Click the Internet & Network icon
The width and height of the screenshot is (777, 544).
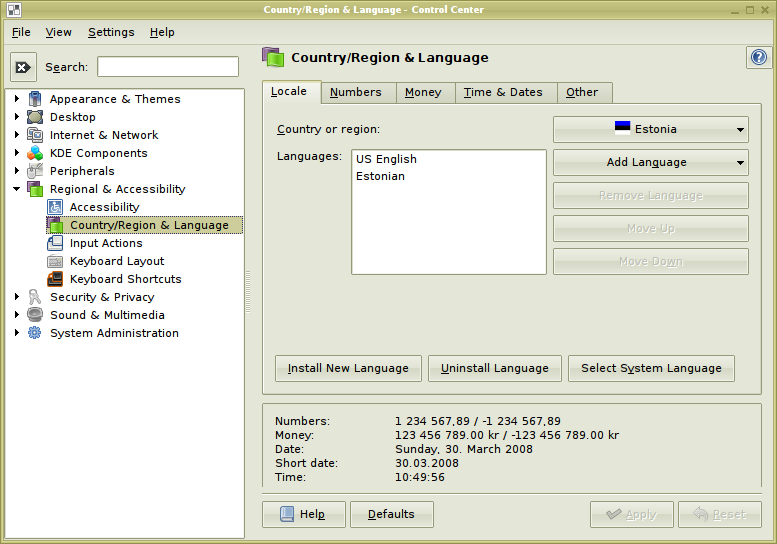point(35,135)
